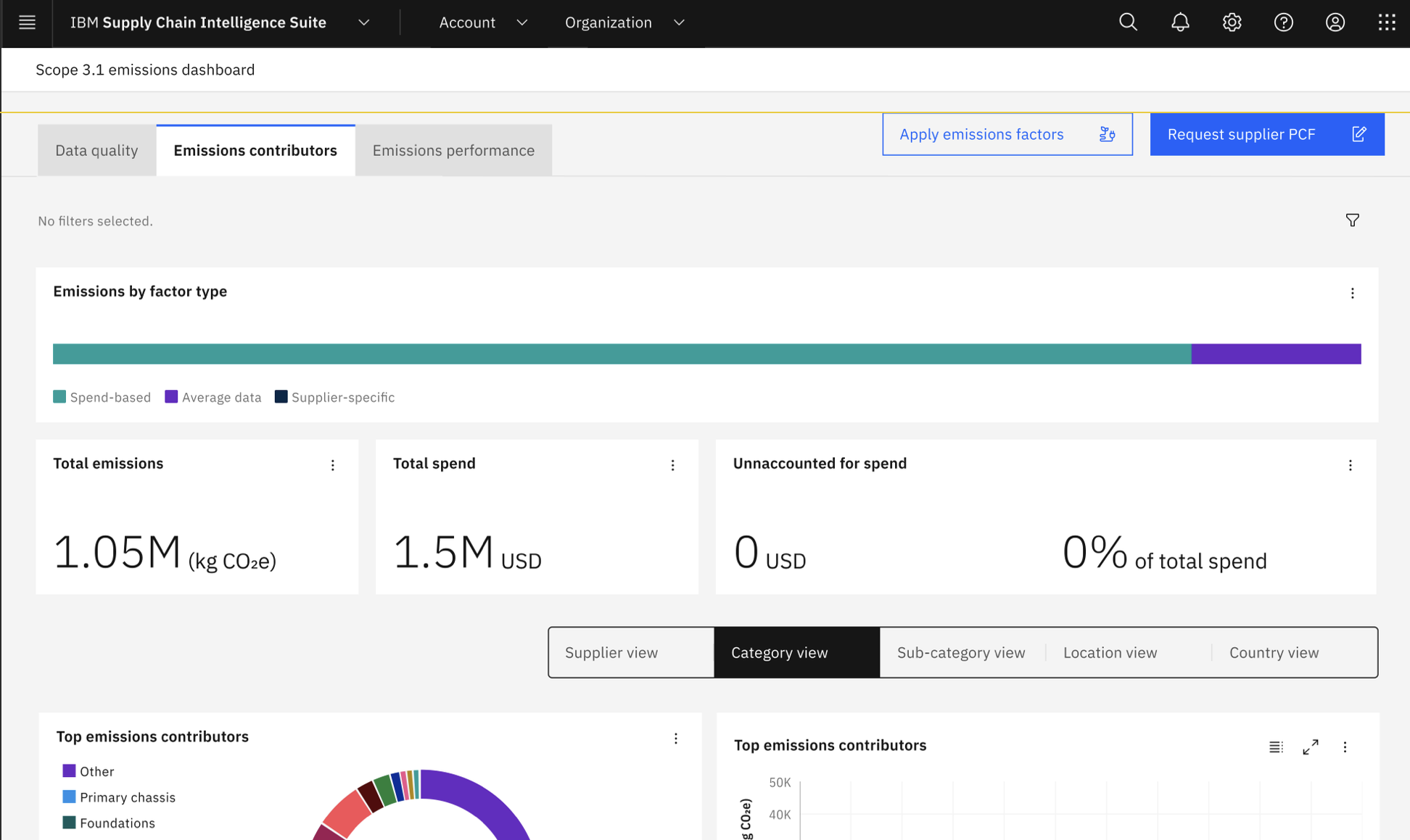Click the filter funnel icon
The image size is (1410, 840).
click(x=1352, y=221)
